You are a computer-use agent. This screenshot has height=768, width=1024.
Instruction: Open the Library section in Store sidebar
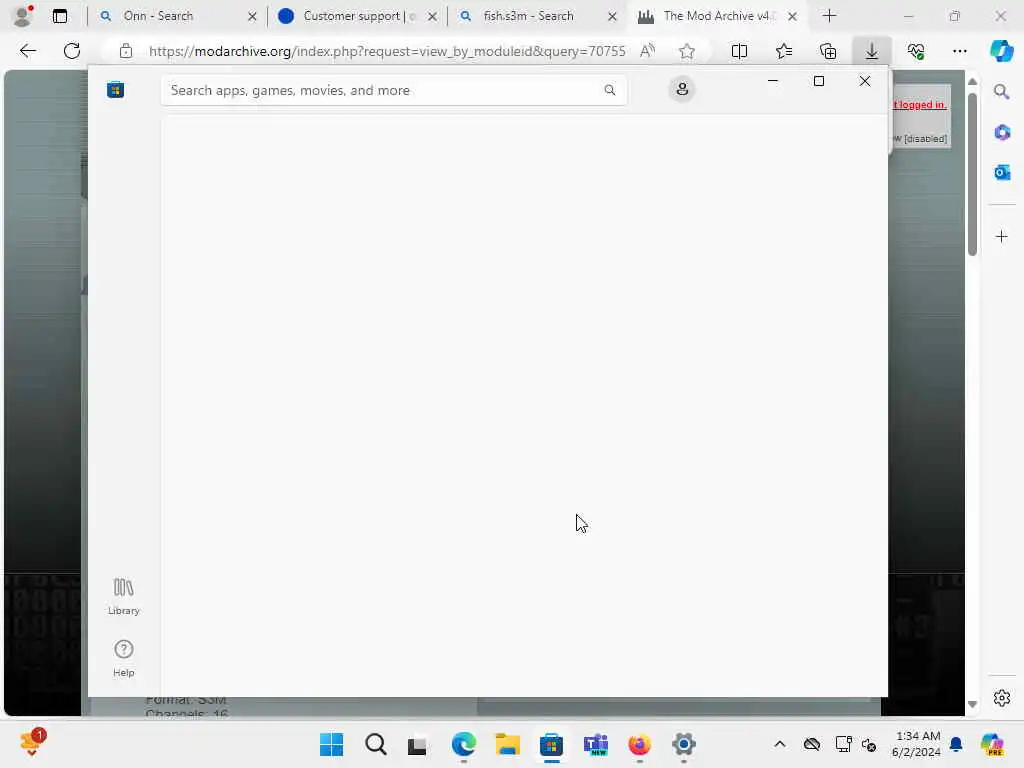[x=123, y=596]
